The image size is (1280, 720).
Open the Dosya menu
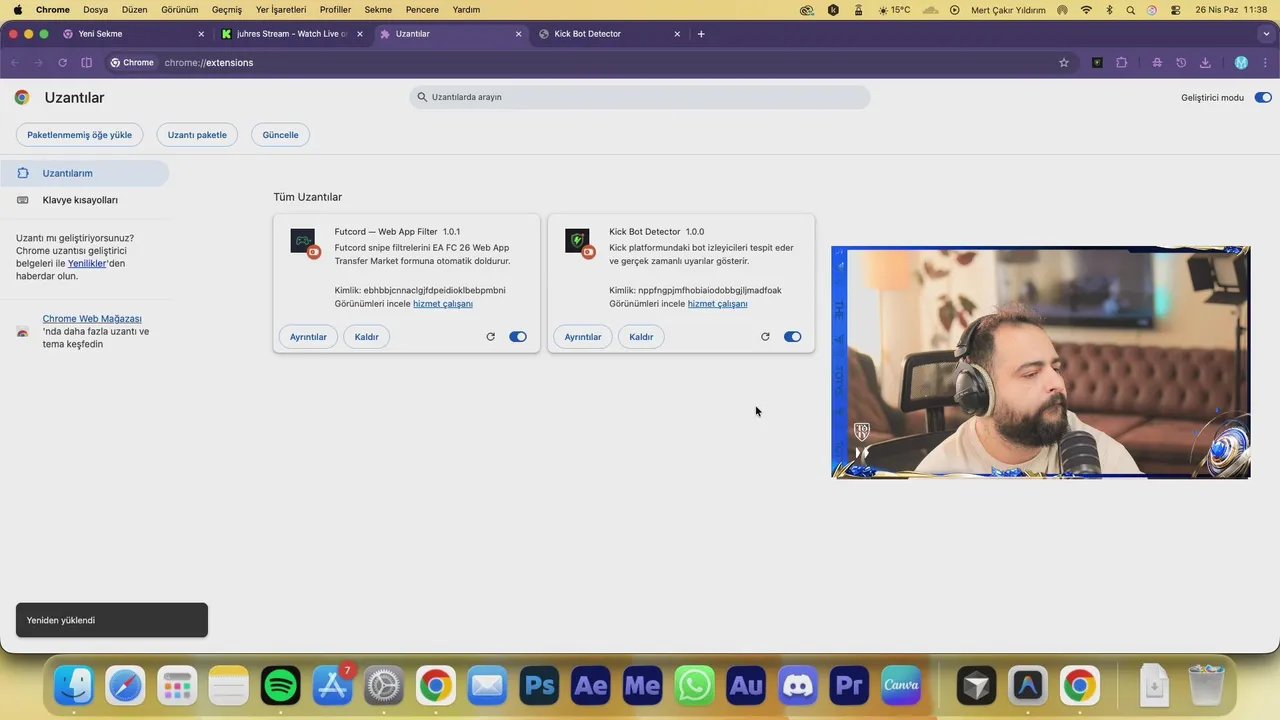click(95, 10)
